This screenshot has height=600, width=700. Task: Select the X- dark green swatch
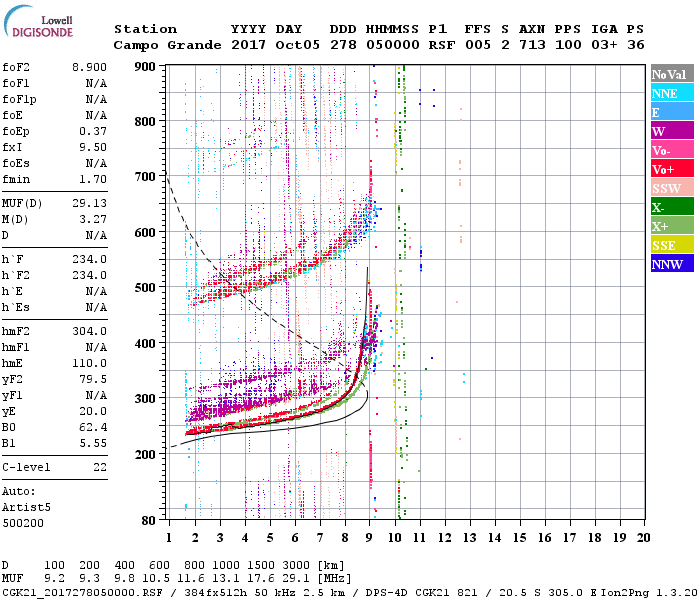click(x=672, y=207)
